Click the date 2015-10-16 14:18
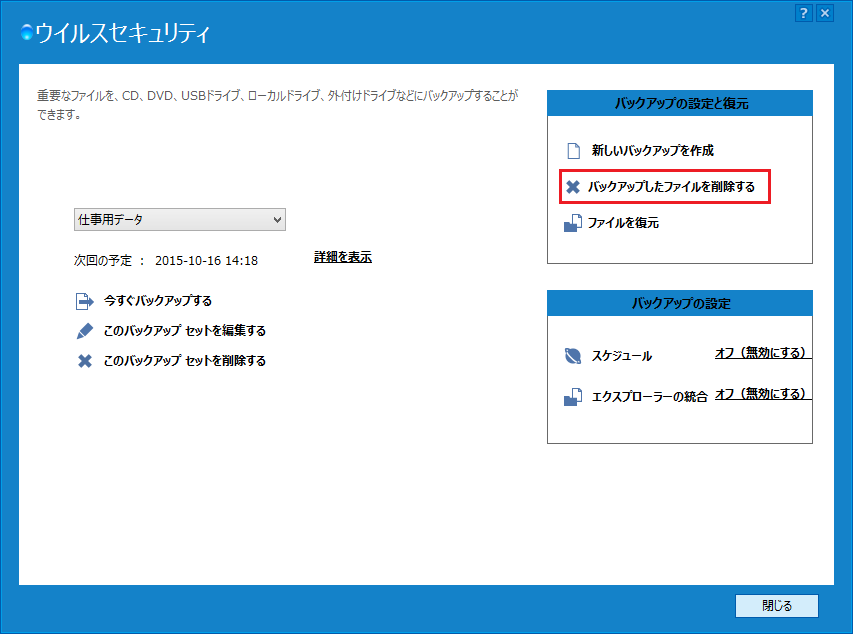 206,261
